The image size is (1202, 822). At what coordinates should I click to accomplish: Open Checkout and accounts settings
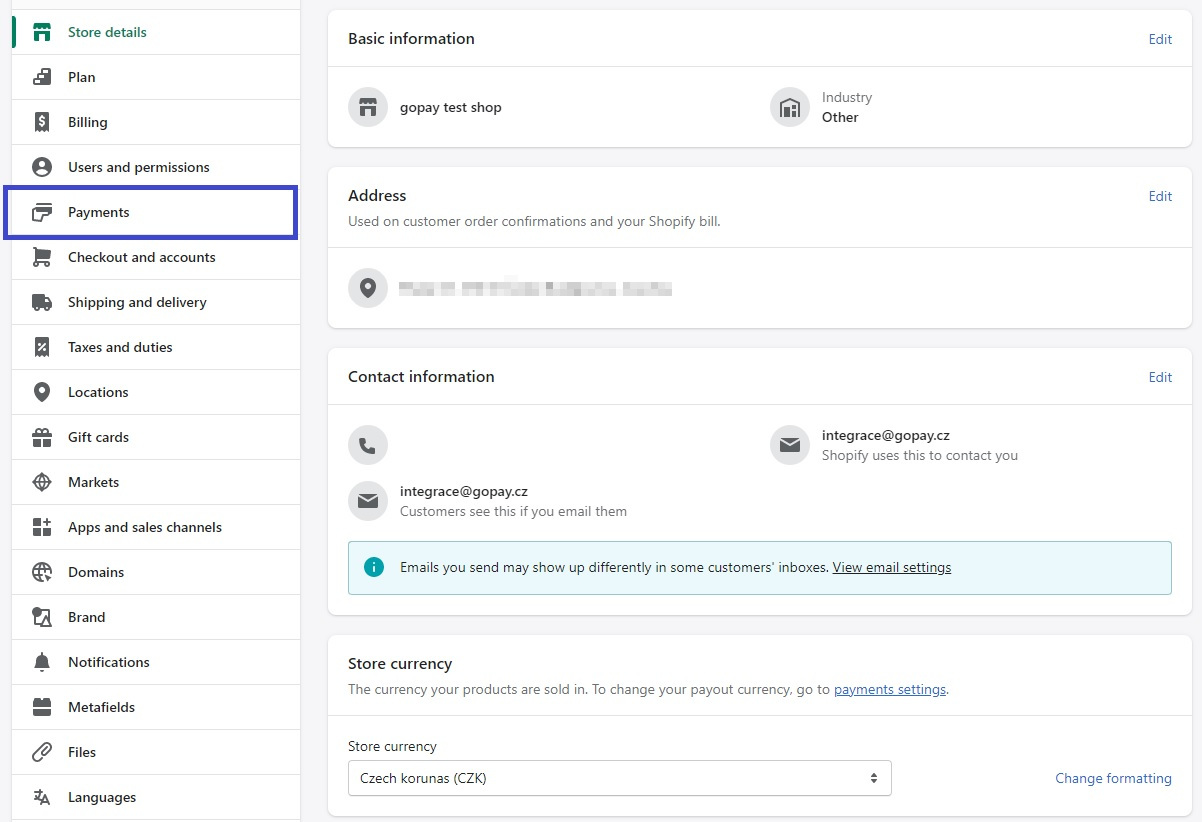coord(156,257)
